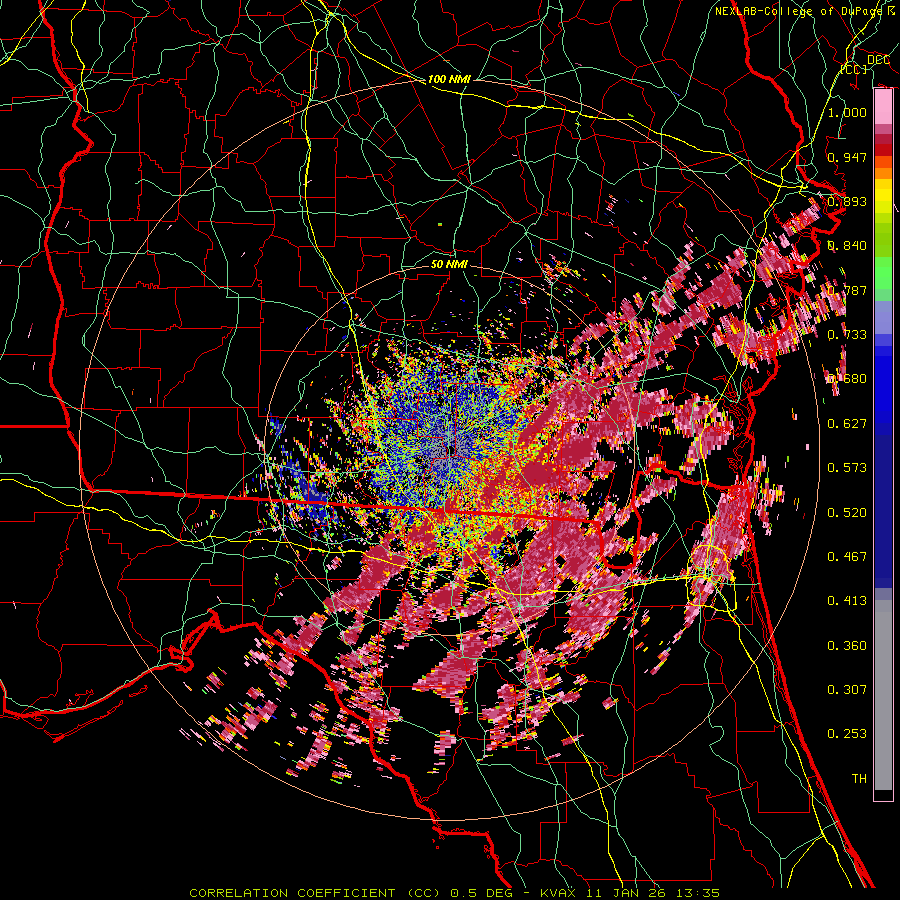Select the pink band atop the CC legend

[883, 107]
